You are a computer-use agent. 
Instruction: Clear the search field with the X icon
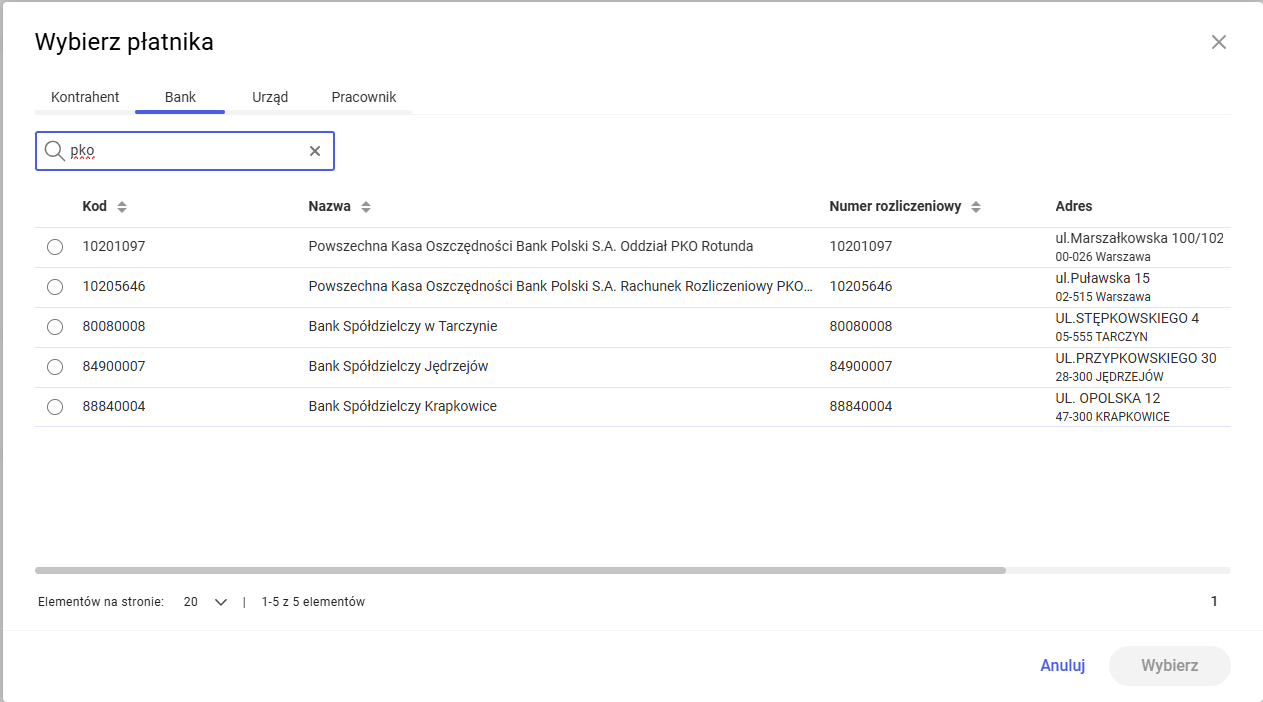point(315,151)
